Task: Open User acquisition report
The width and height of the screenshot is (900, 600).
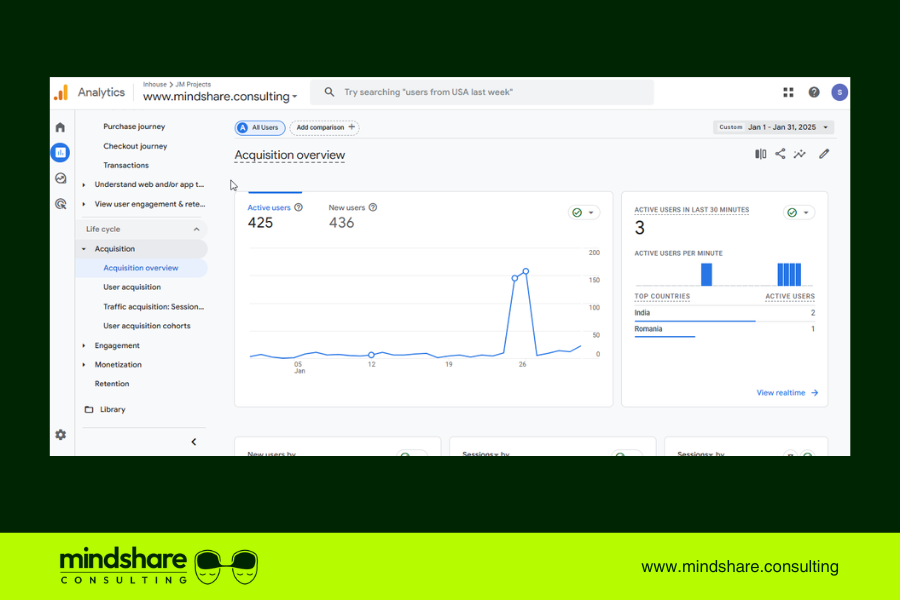Action: [x=132, y=287]
